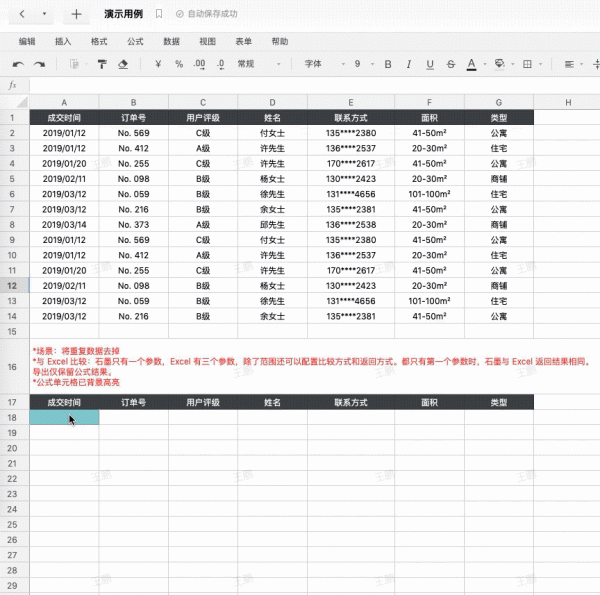Viewport: 600px width, 595px height.
Task: Click the redo arrow icon
Action: click(x=39, y=64)
